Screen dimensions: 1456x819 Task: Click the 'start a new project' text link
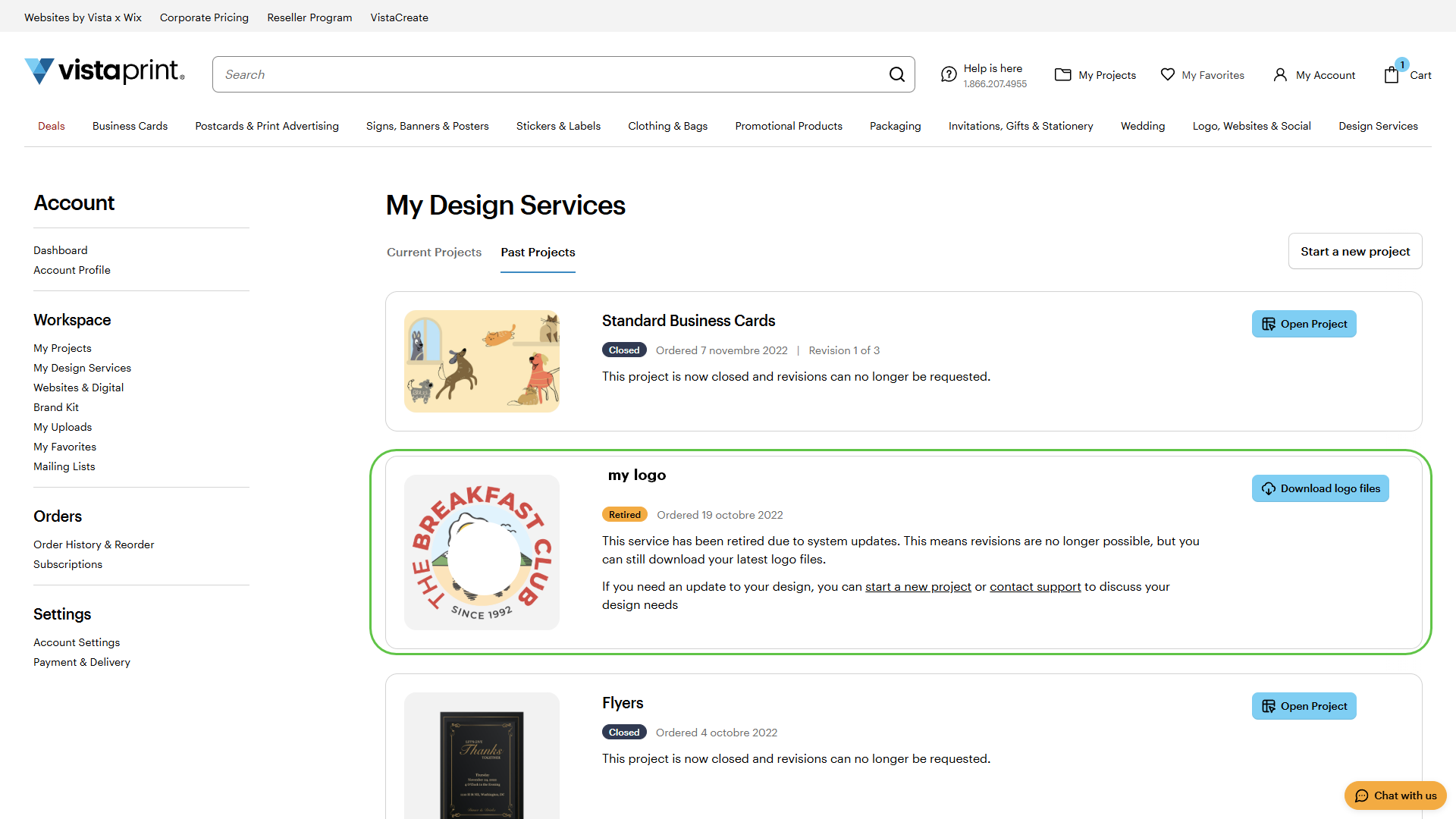click(918, 587)
